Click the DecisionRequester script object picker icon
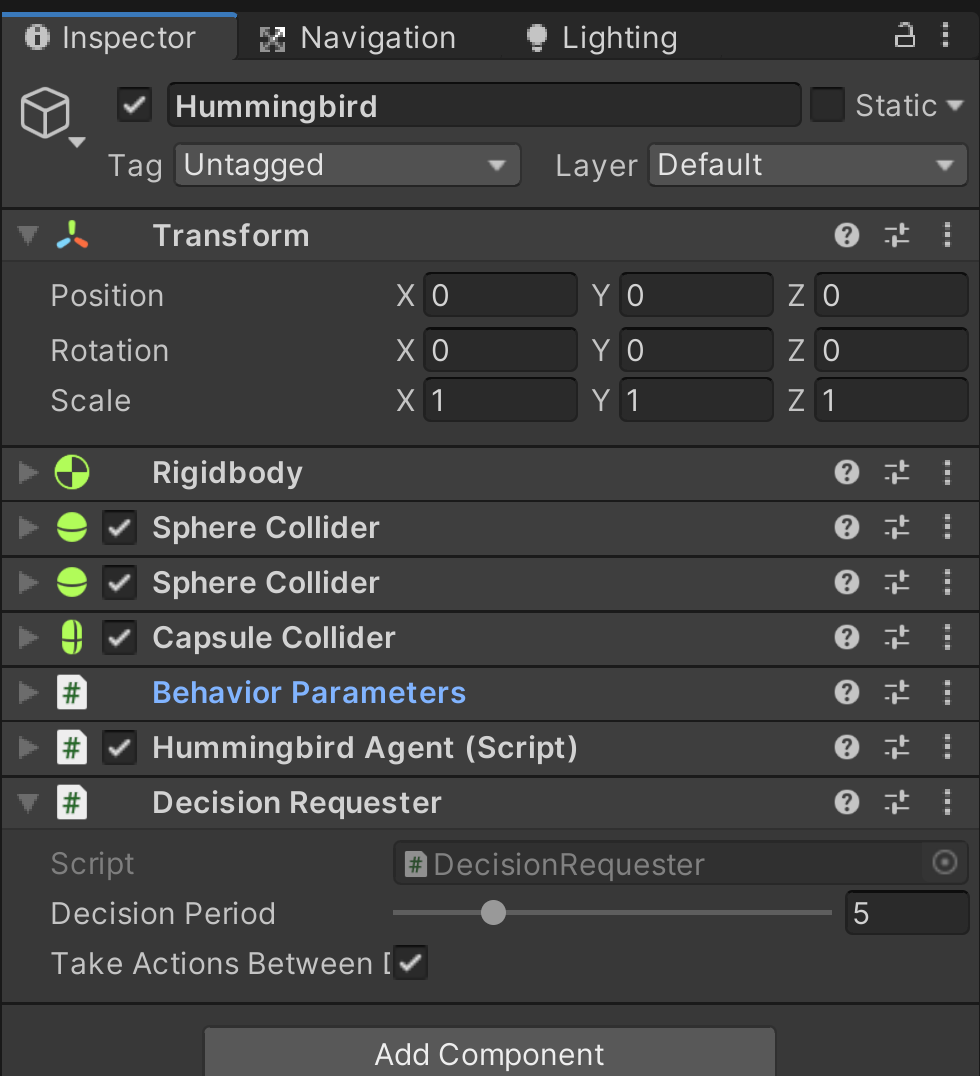 pyautogui.click(x=944, y=862)
